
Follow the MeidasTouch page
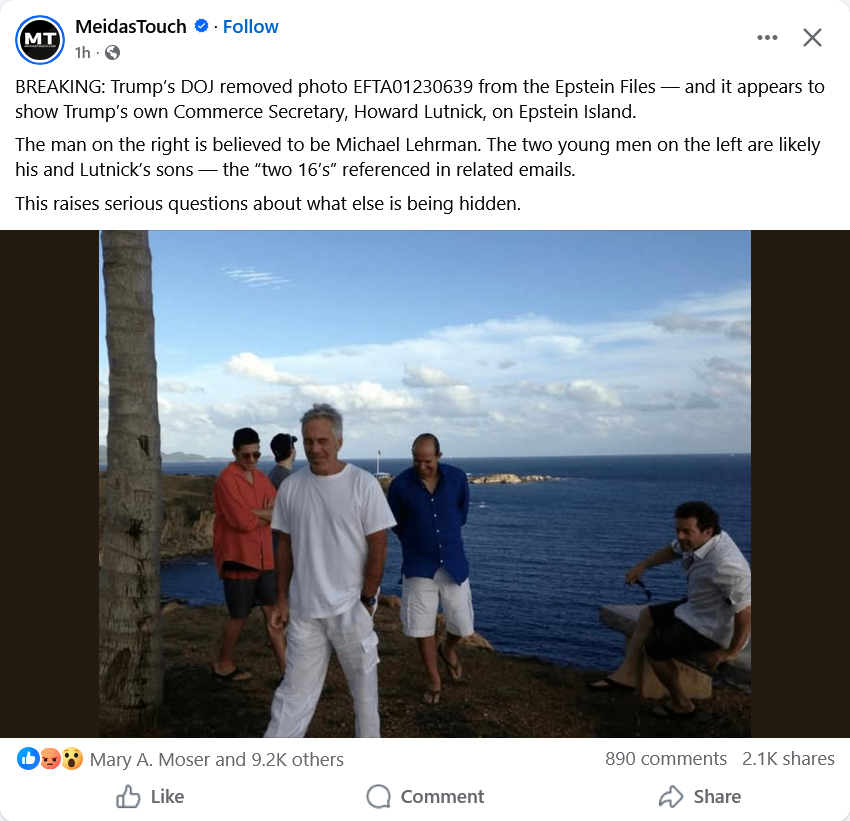[x=250, y=27]
